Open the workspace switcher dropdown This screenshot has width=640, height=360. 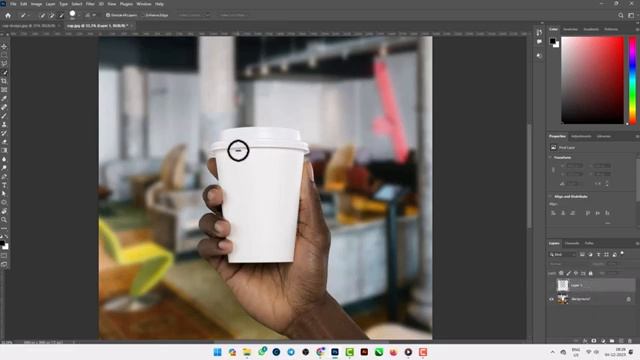point(631,16)
